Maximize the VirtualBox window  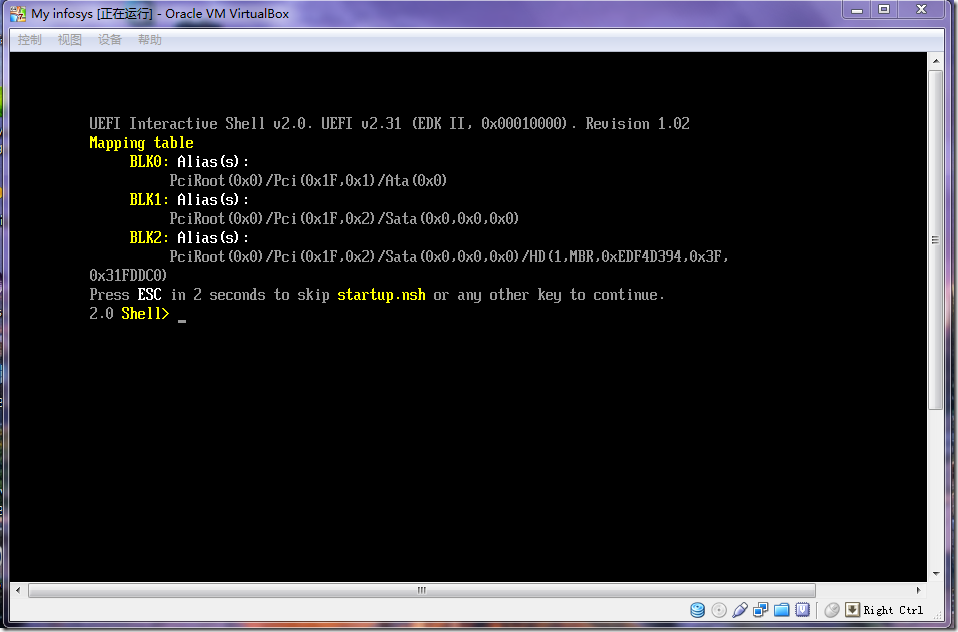point(884,10)
